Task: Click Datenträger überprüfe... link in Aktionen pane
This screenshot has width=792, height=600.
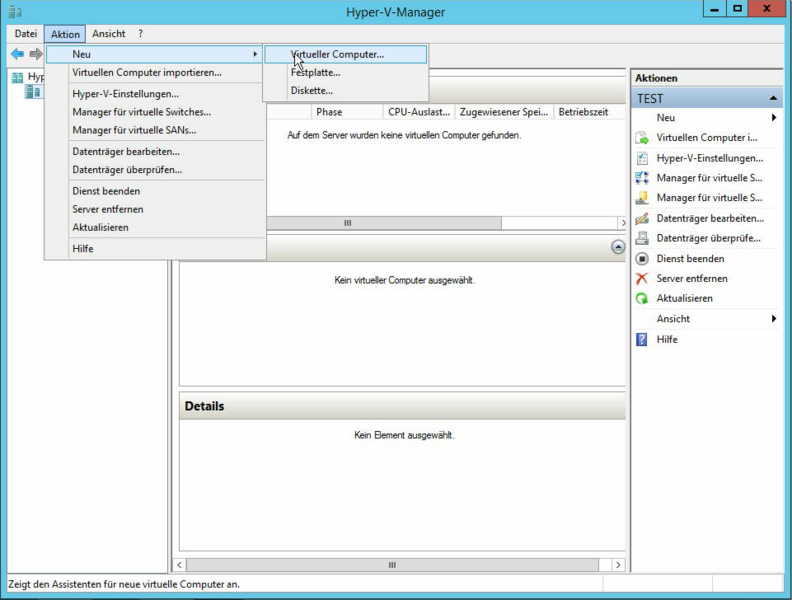Action: coord(708,238)
